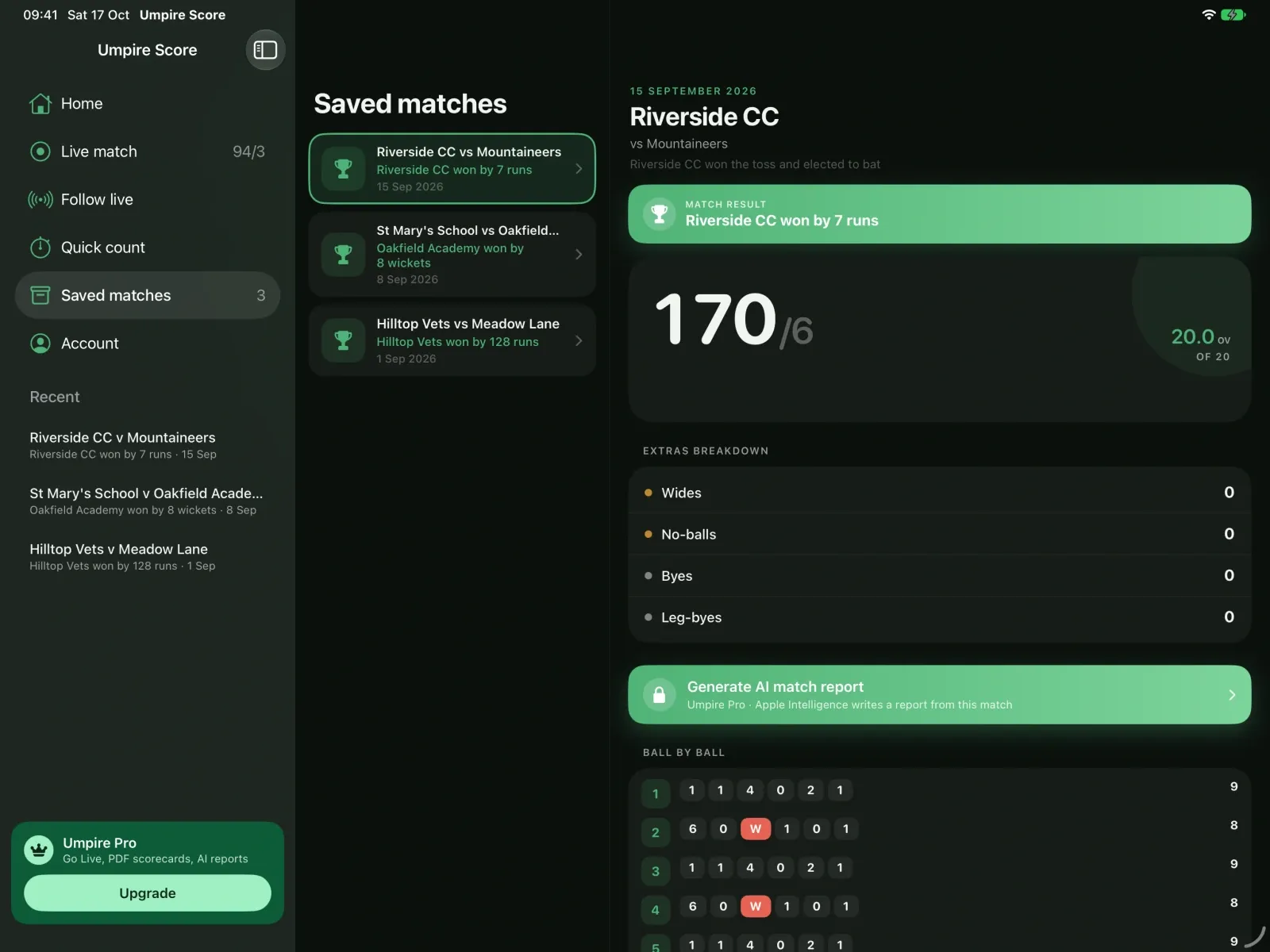
Task: Toggle the sidebar panel button
Action: click(x=265, y=50)
